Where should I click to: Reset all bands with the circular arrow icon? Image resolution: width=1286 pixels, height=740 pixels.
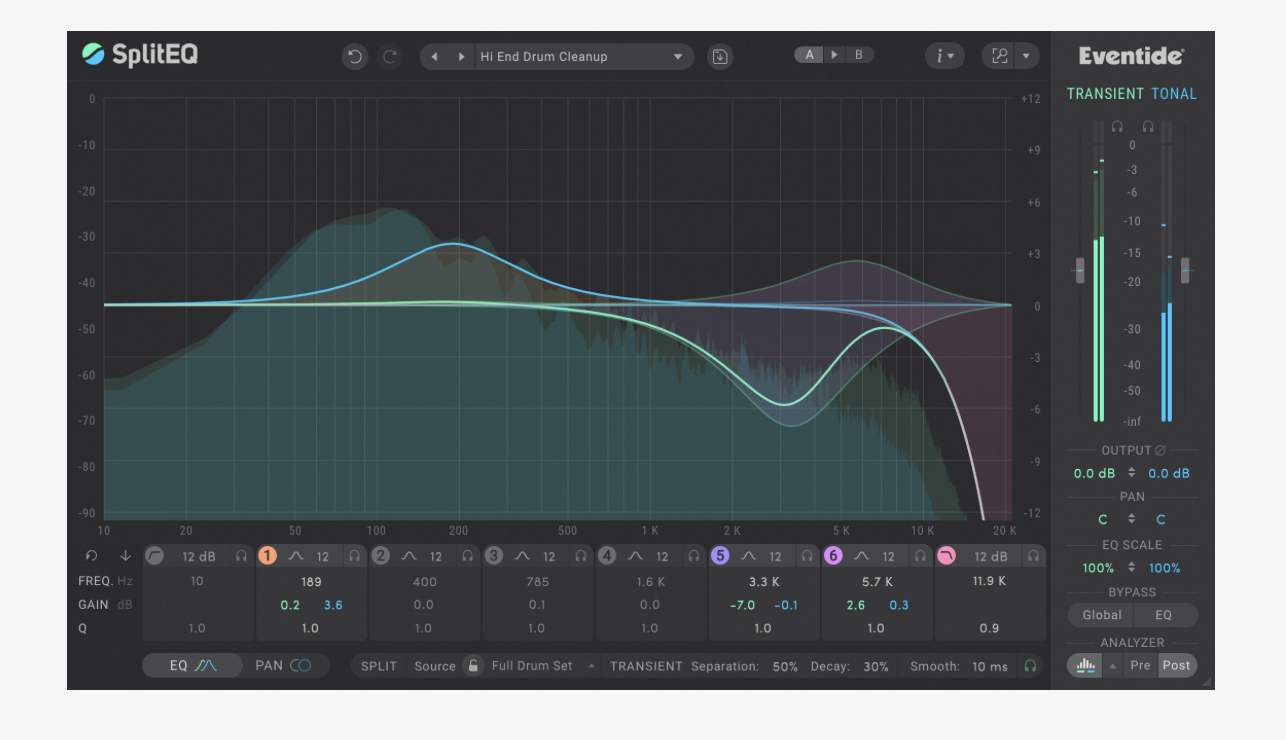click(x=92, y=556)
